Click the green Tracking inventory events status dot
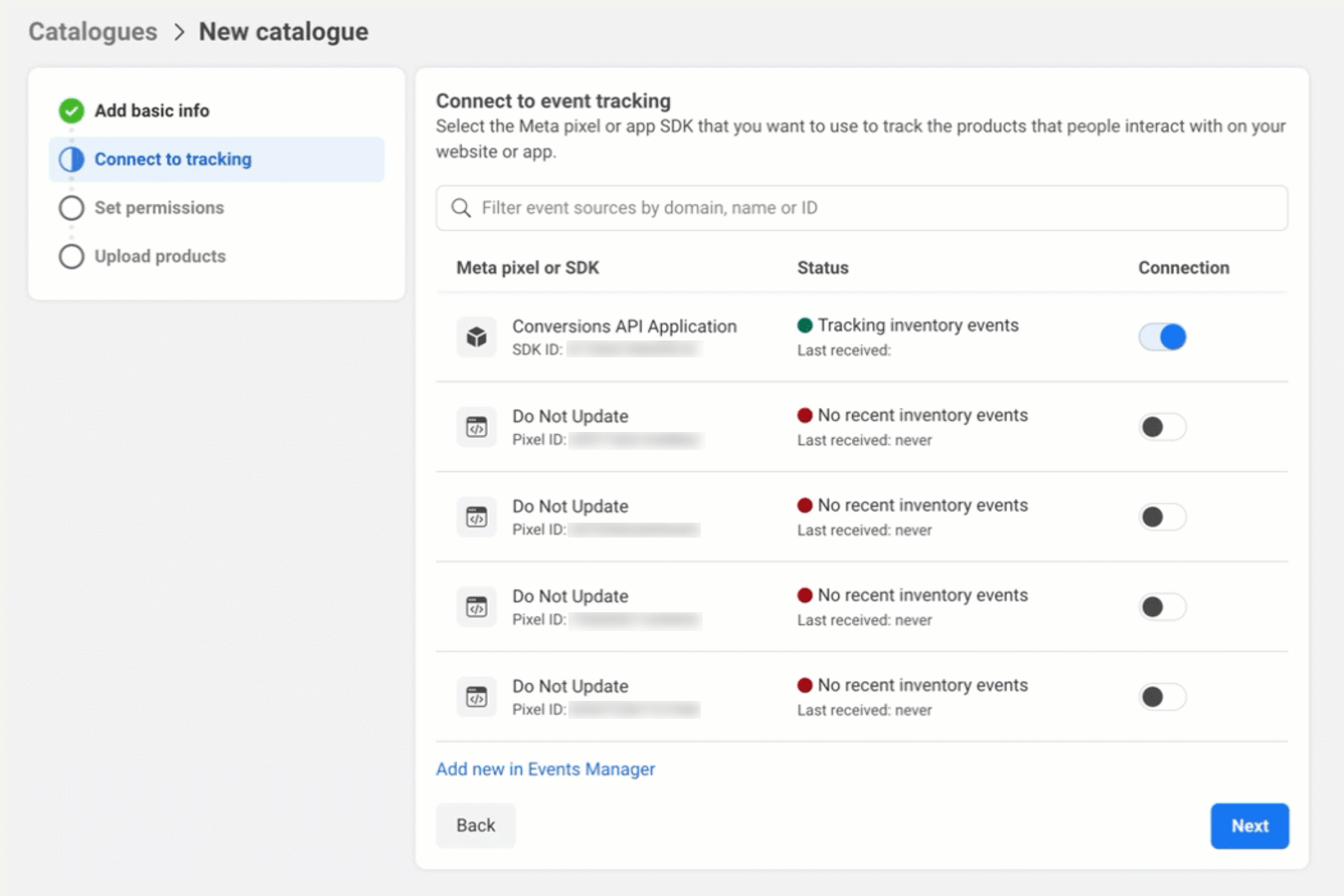The width and height of the screenshot is (1344, 896). click(806, 325)
